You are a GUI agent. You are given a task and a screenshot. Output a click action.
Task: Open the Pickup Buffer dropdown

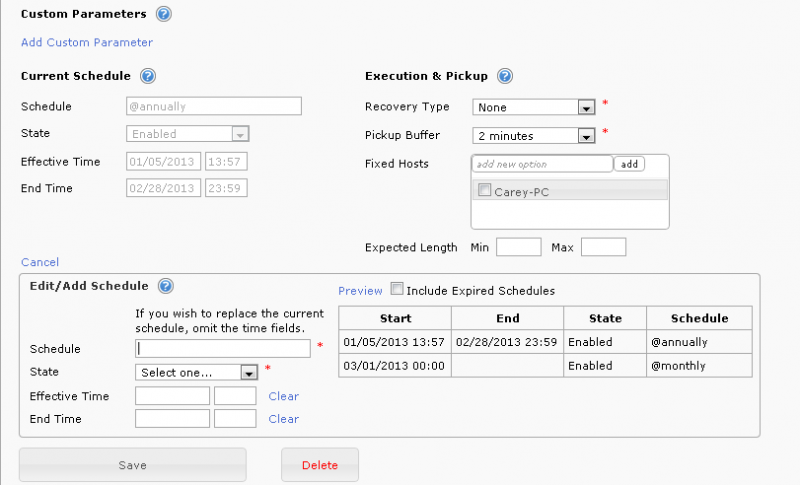[534, 136]
